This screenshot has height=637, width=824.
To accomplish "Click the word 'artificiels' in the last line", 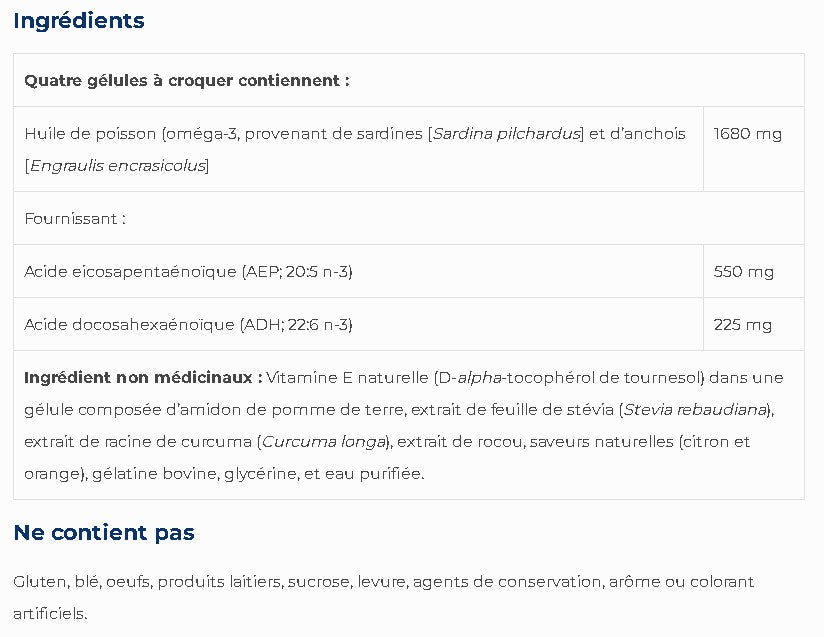I will 49,614.
